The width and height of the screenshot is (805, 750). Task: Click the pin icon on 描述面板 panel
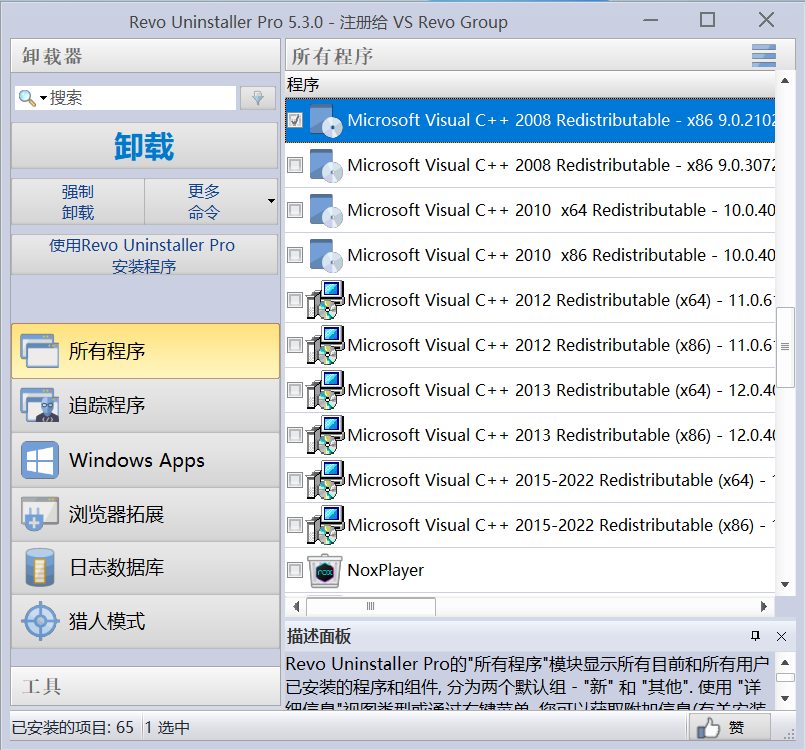pos(757,636)
